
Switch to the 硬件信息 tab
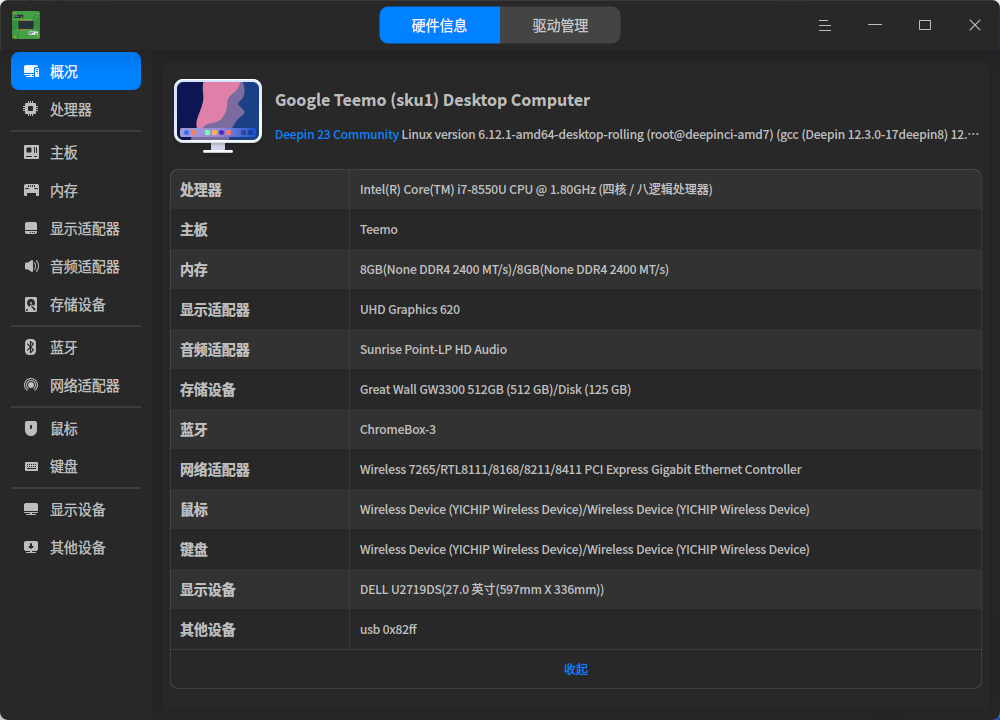point(439,25)
